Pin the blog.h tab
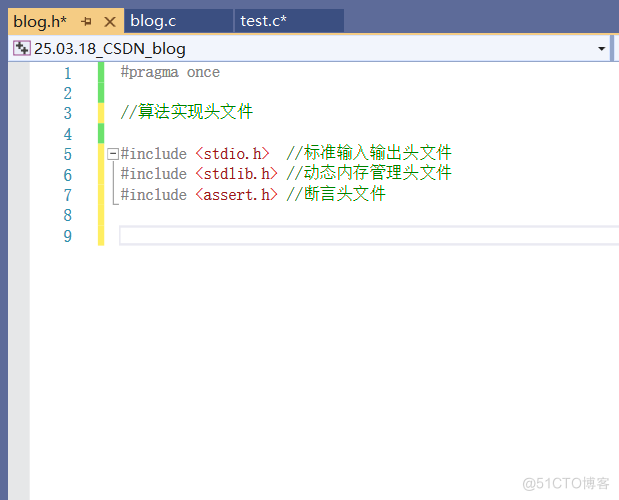This screenshot has height=500, width=619. click(86, 21)
